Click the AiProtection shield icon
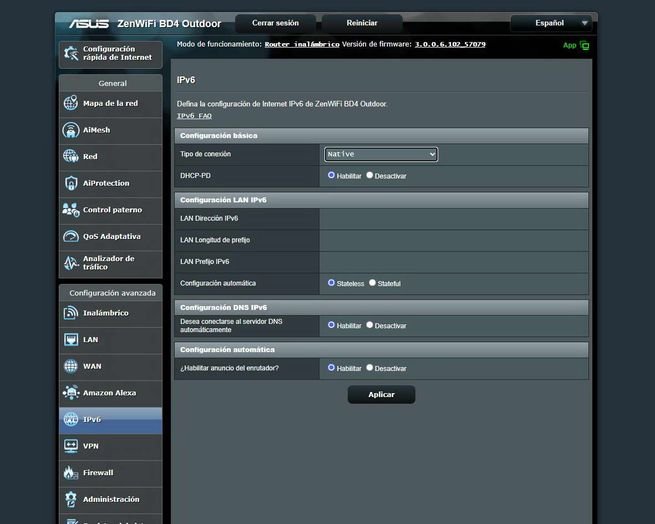The width and height of the screenshot is (655, 524). click(70, 183)
